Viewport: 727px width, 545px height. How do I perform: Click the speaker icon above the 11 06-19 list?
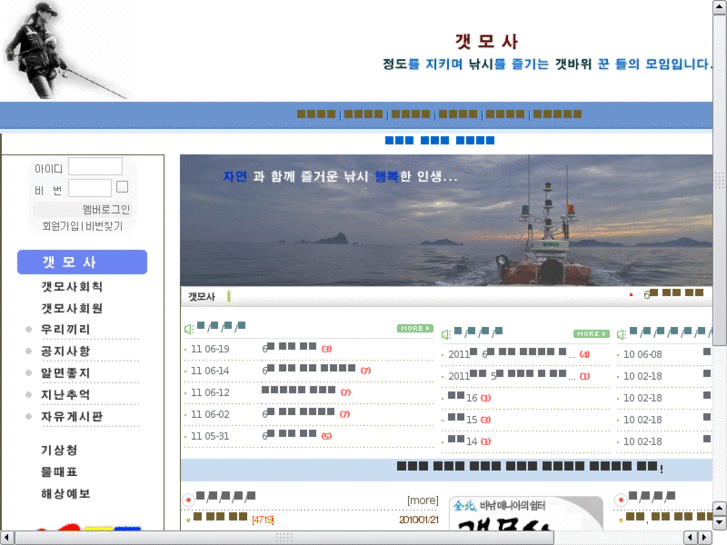click(189, 329)
